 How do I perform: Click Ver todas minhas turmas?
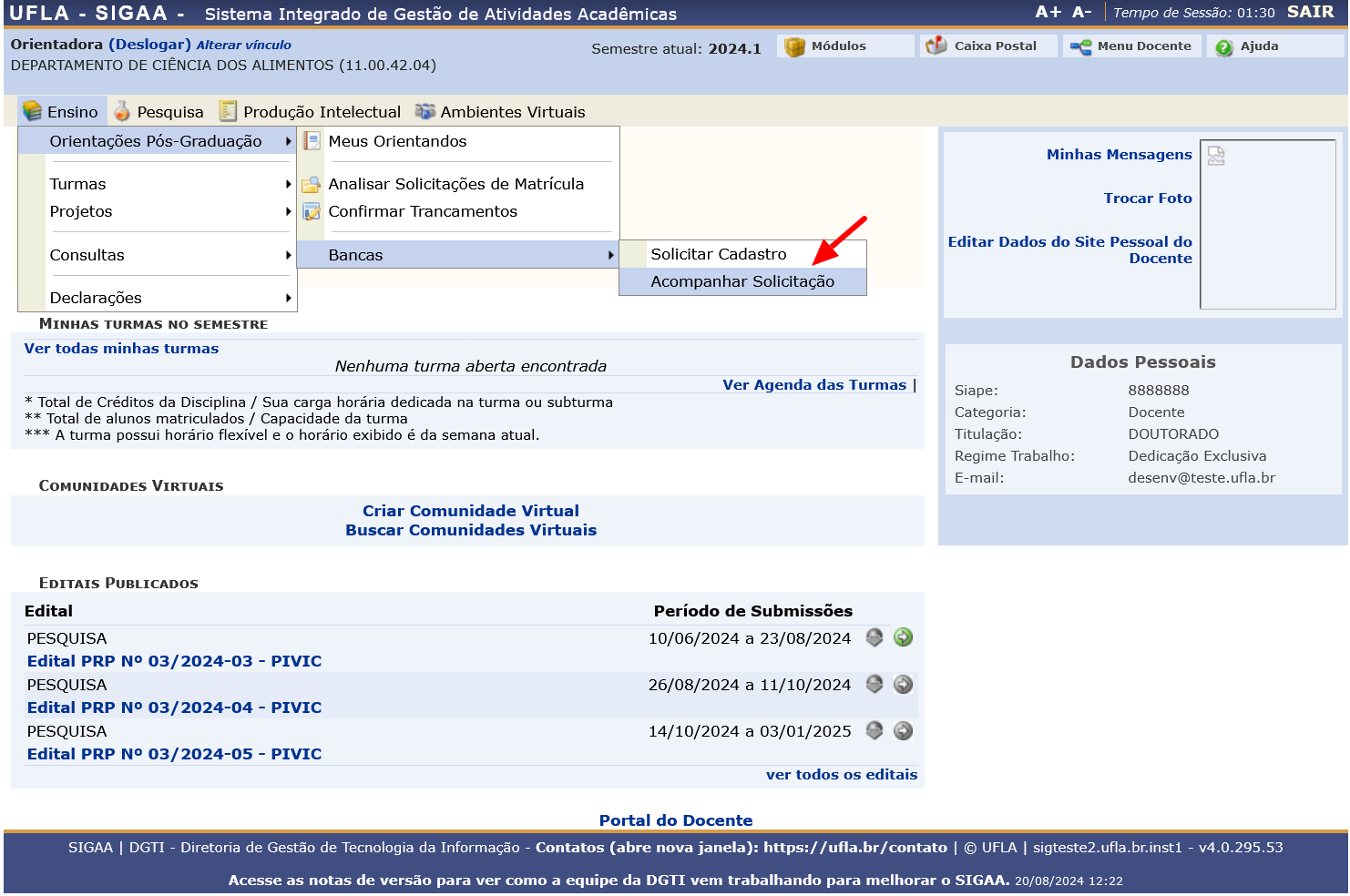(121, 349)
